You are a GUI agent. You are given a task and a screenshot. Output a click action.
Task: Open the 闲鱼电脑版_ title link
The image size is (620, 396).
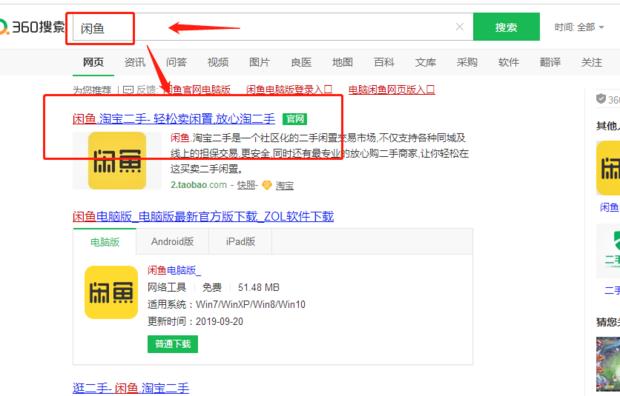click(x=174, y=270)
